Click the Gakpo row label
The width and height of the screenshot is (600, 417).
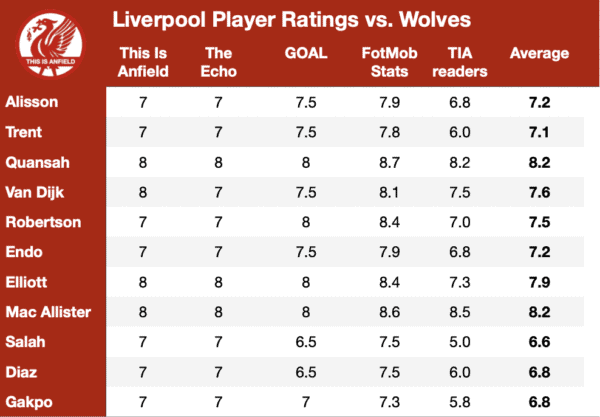(29, 402)
